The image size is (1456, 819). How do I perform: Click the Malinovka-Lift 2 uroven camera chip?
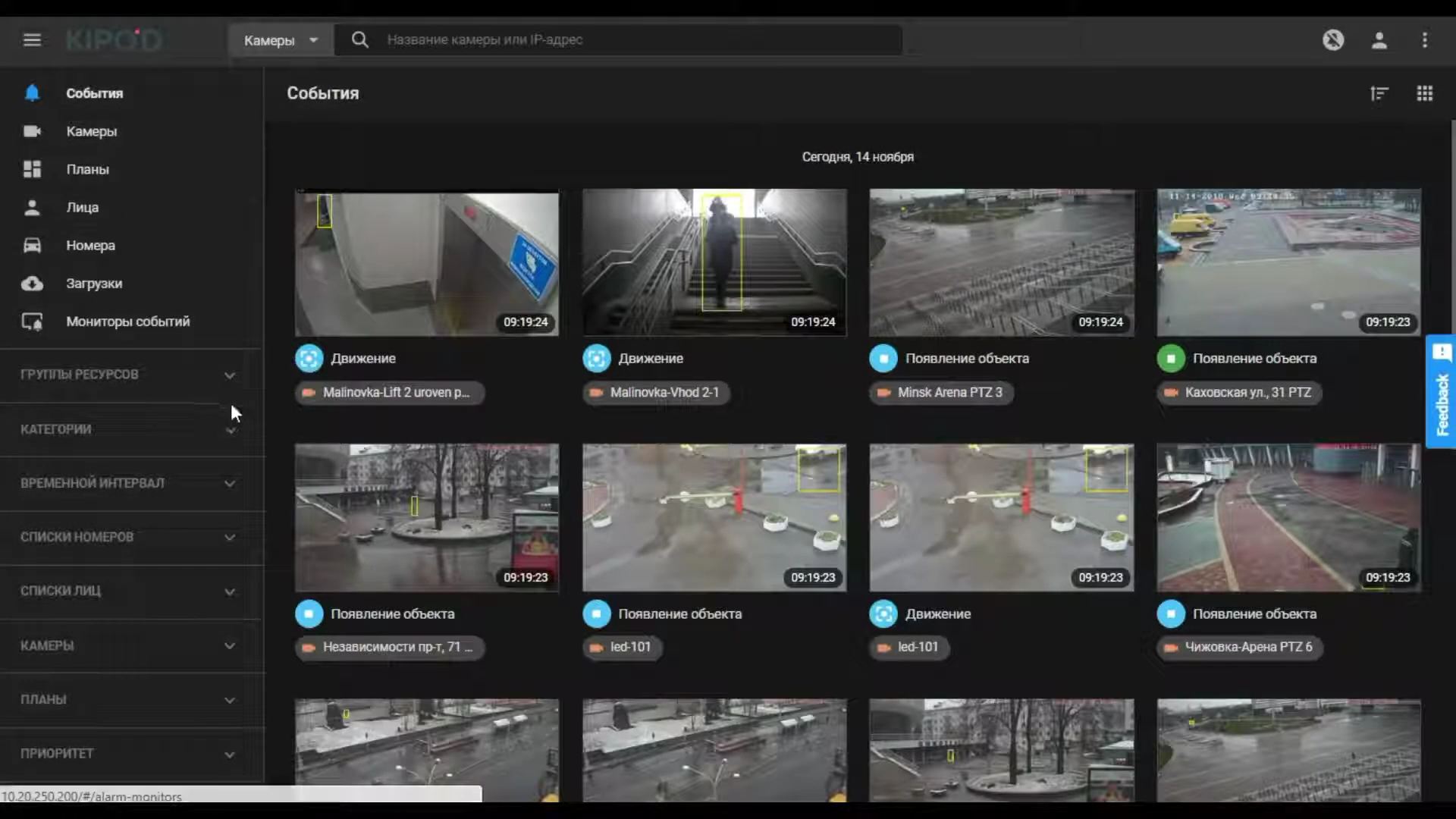point(390,393)
